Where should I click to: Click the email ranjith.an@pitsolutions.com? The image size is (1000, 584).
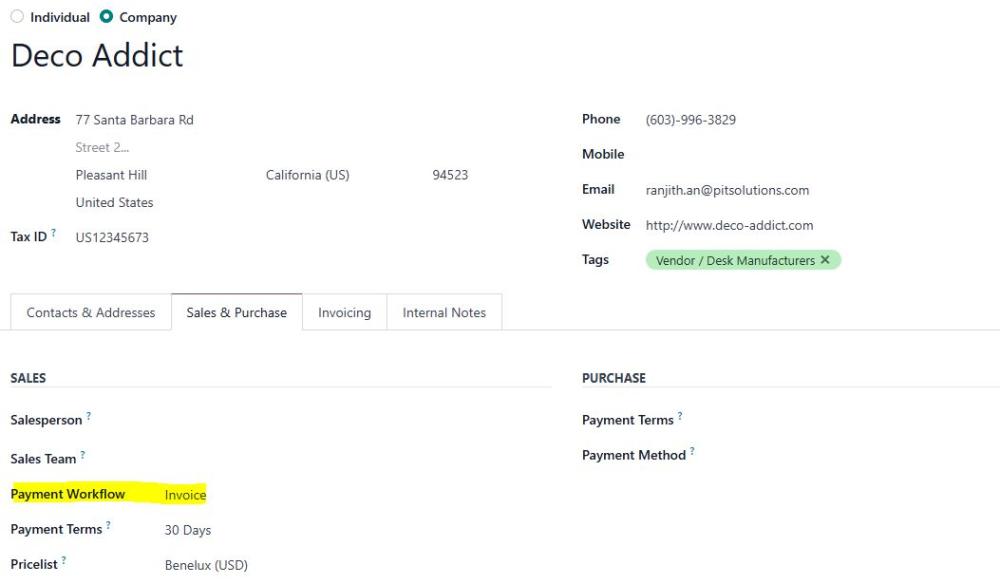[x=727, y=190]
